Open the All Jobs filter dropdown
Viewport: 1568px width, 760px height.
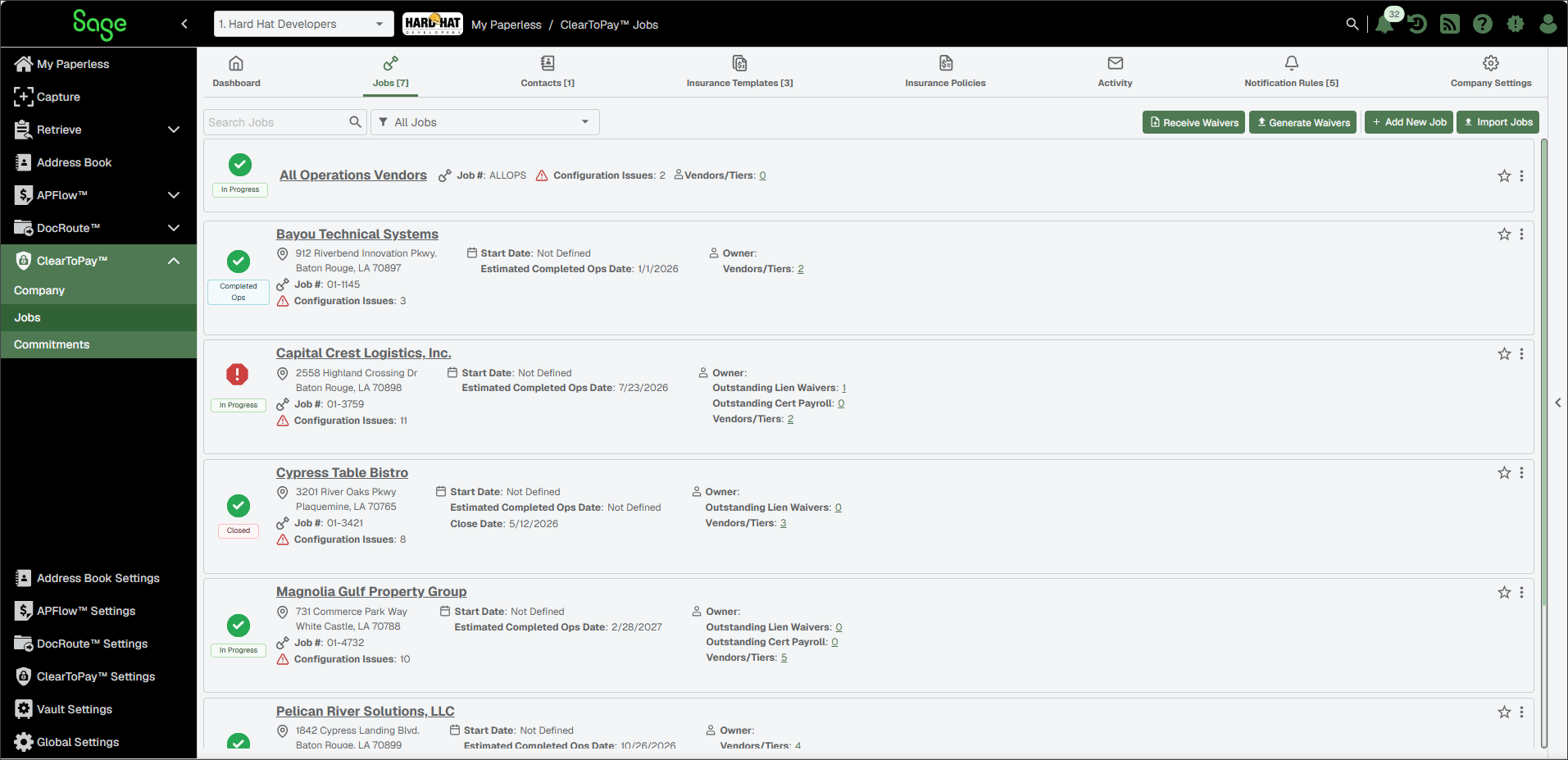click(485, 122)
